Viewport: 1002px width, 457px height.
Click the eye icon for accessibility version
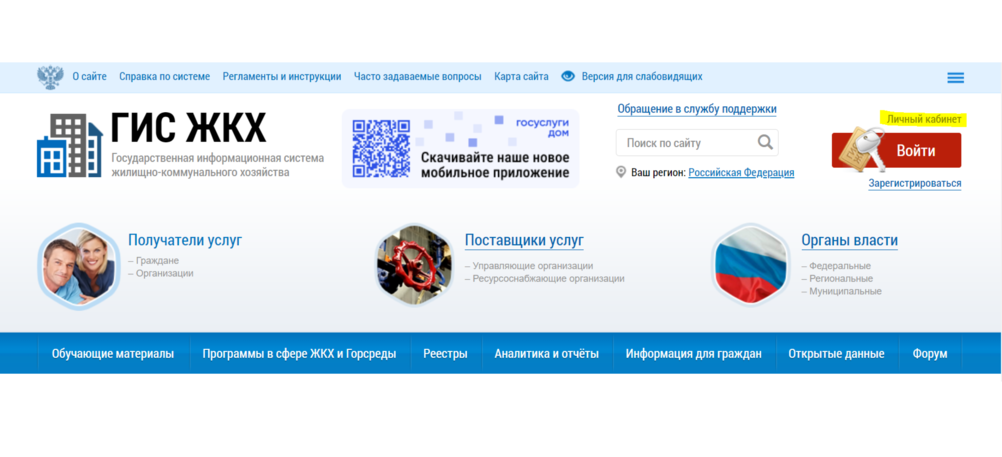pos(568,76)
